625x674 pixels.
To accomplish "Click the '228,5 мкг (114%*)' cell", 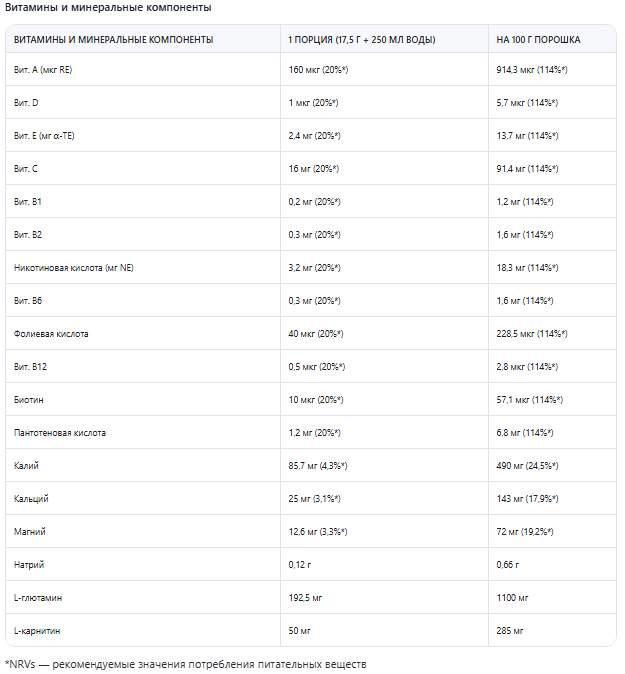I will coord(532,334).
